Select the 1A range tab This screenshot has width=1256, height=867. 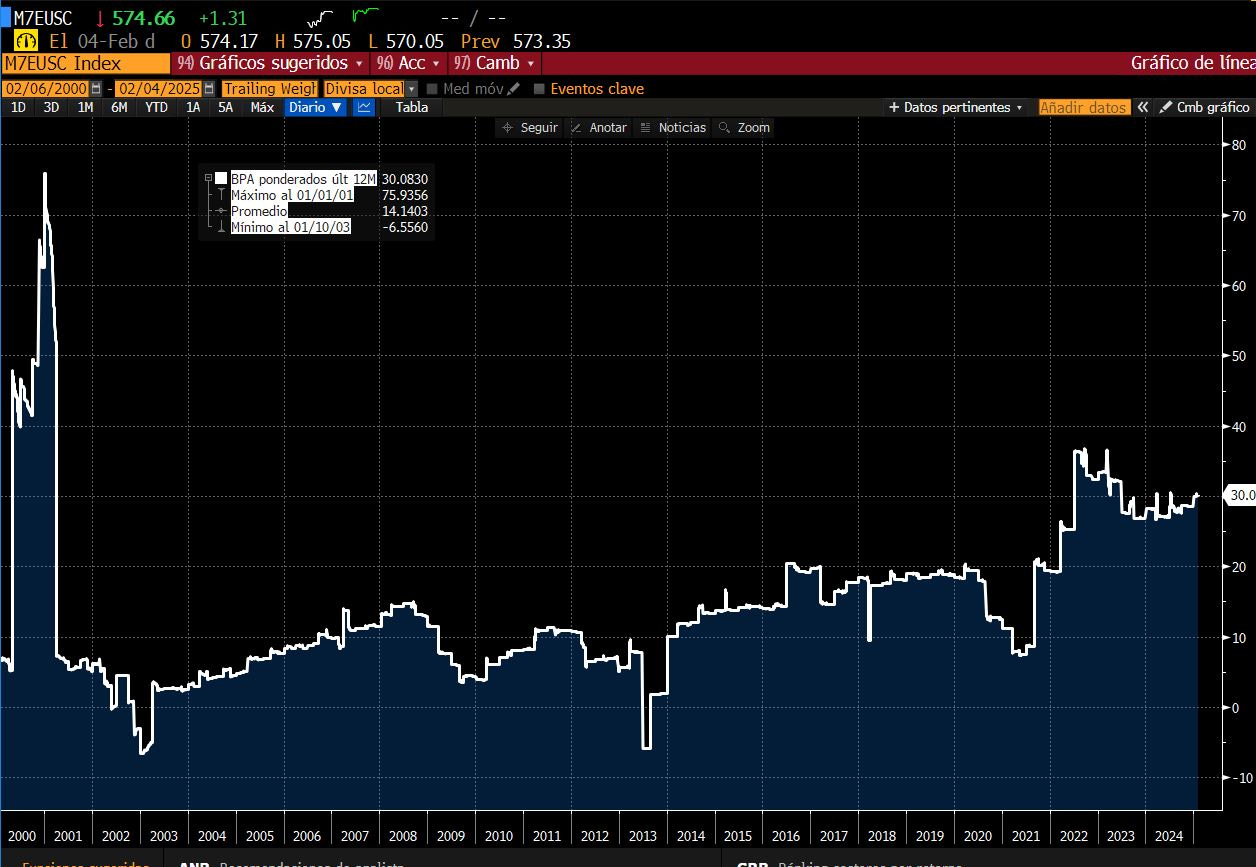193,107
